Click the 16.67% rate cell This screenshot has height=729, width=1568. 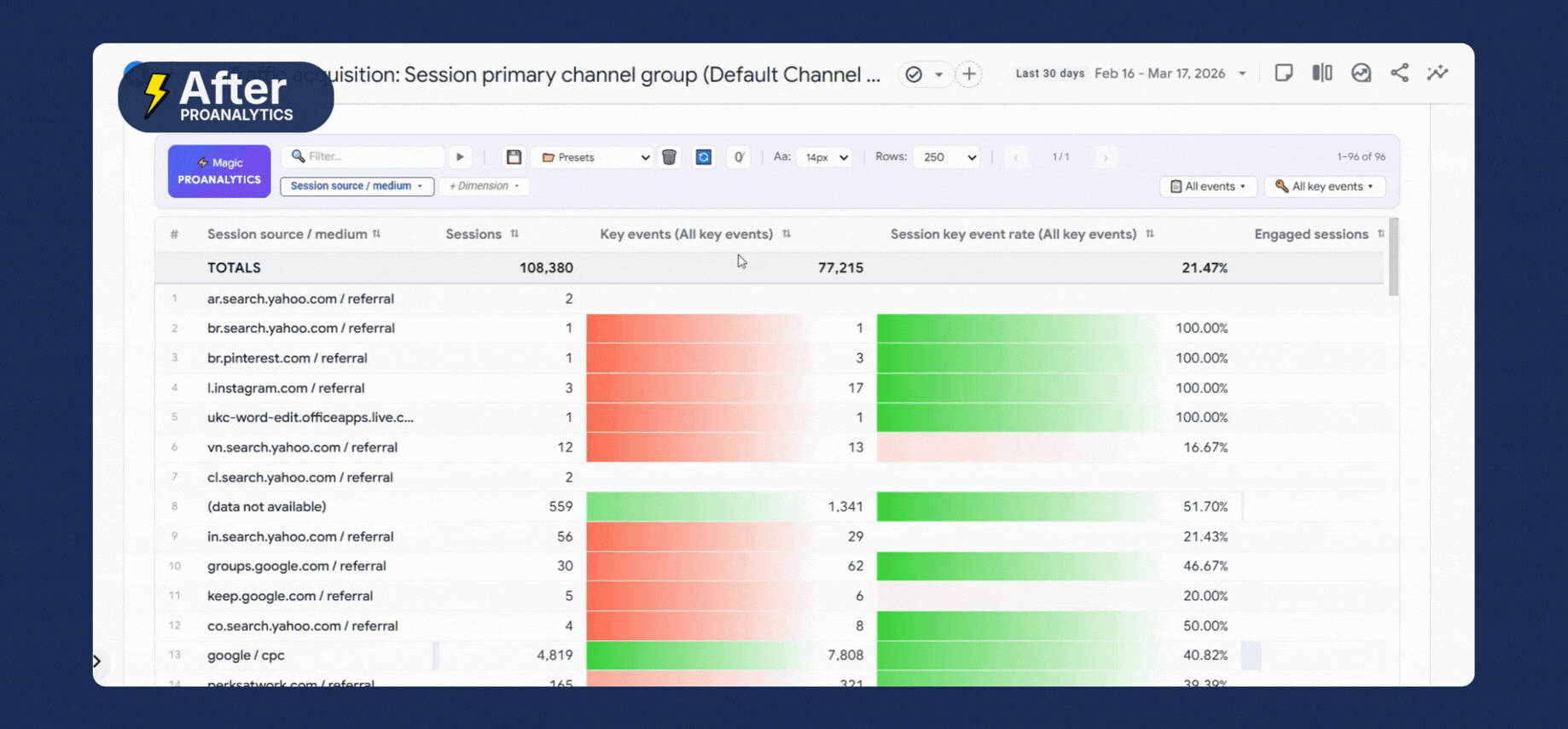pos(1205,447)
